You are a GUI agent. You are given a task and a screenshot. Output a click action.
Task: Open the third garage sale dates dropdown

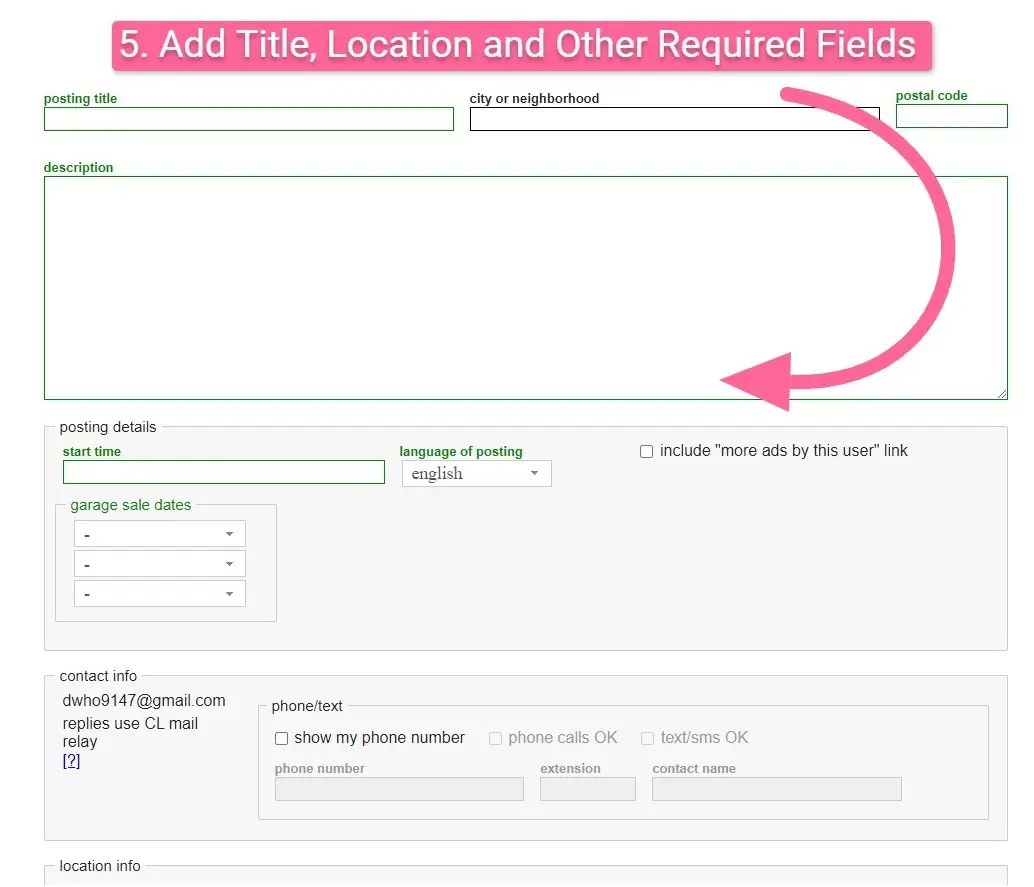(160, 594)
